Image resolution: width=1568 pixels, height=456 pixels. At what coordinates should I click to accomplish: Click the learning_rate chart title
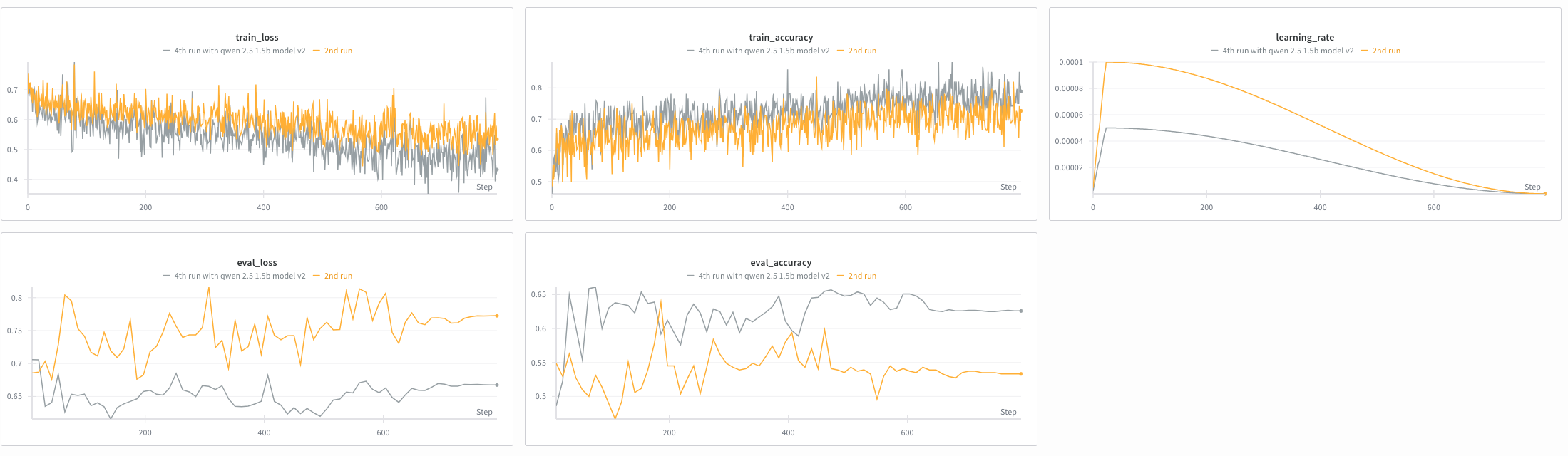[x=1305, y=38]
